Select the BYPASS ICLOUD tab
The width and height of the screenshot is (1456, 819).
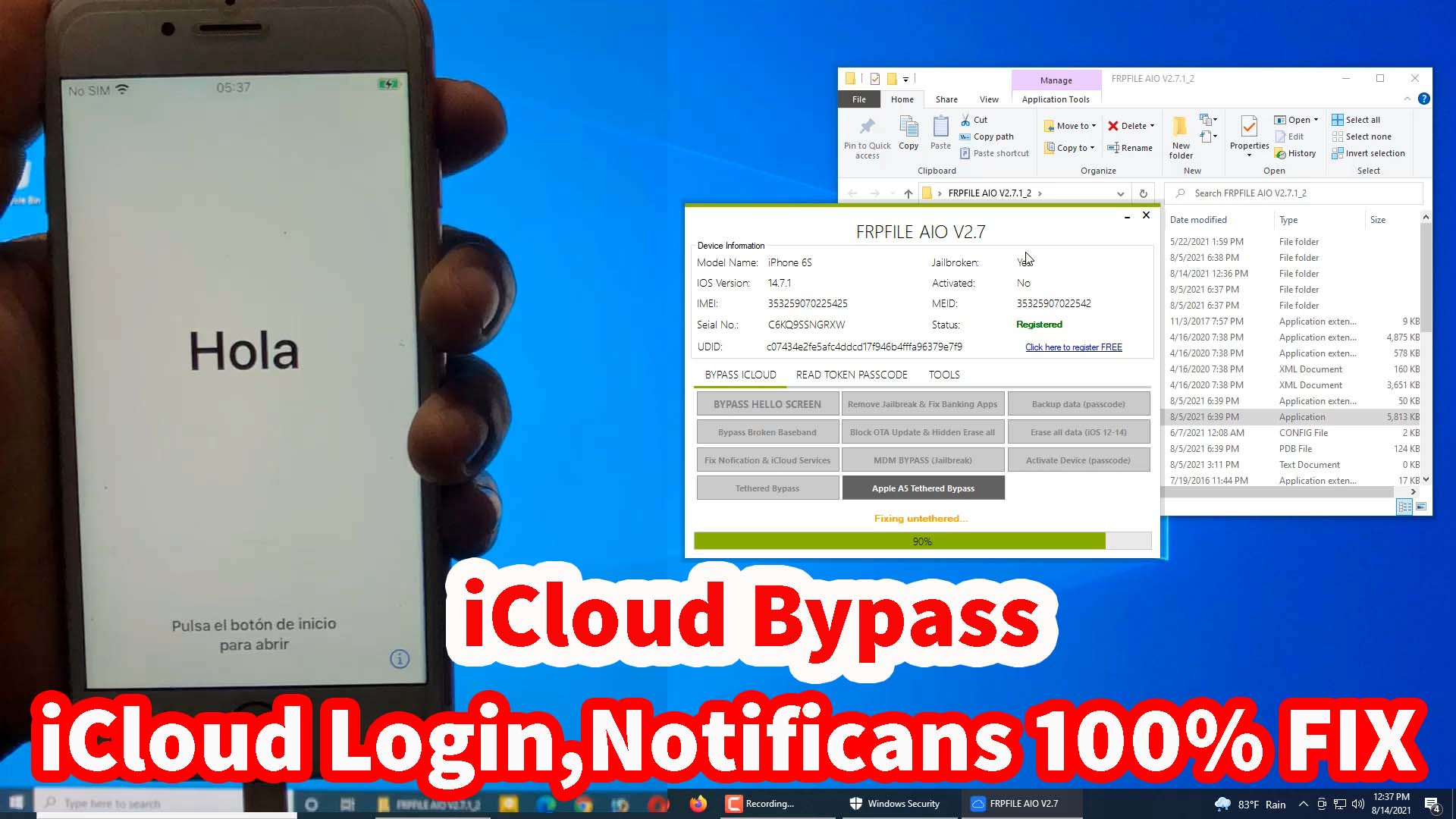click(740, 373)
